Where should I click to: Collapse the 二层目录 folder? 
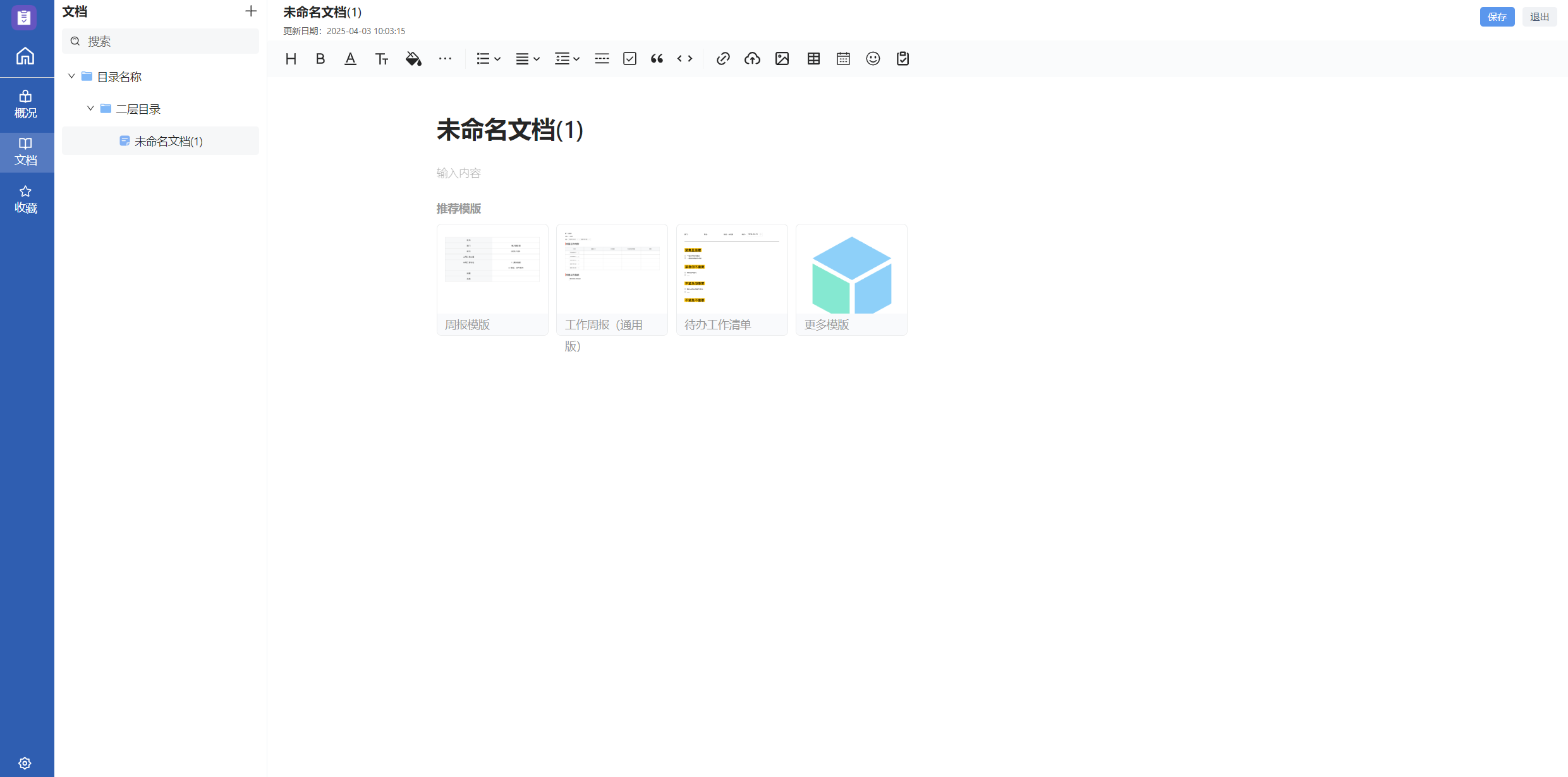click(x=90, y=109)
